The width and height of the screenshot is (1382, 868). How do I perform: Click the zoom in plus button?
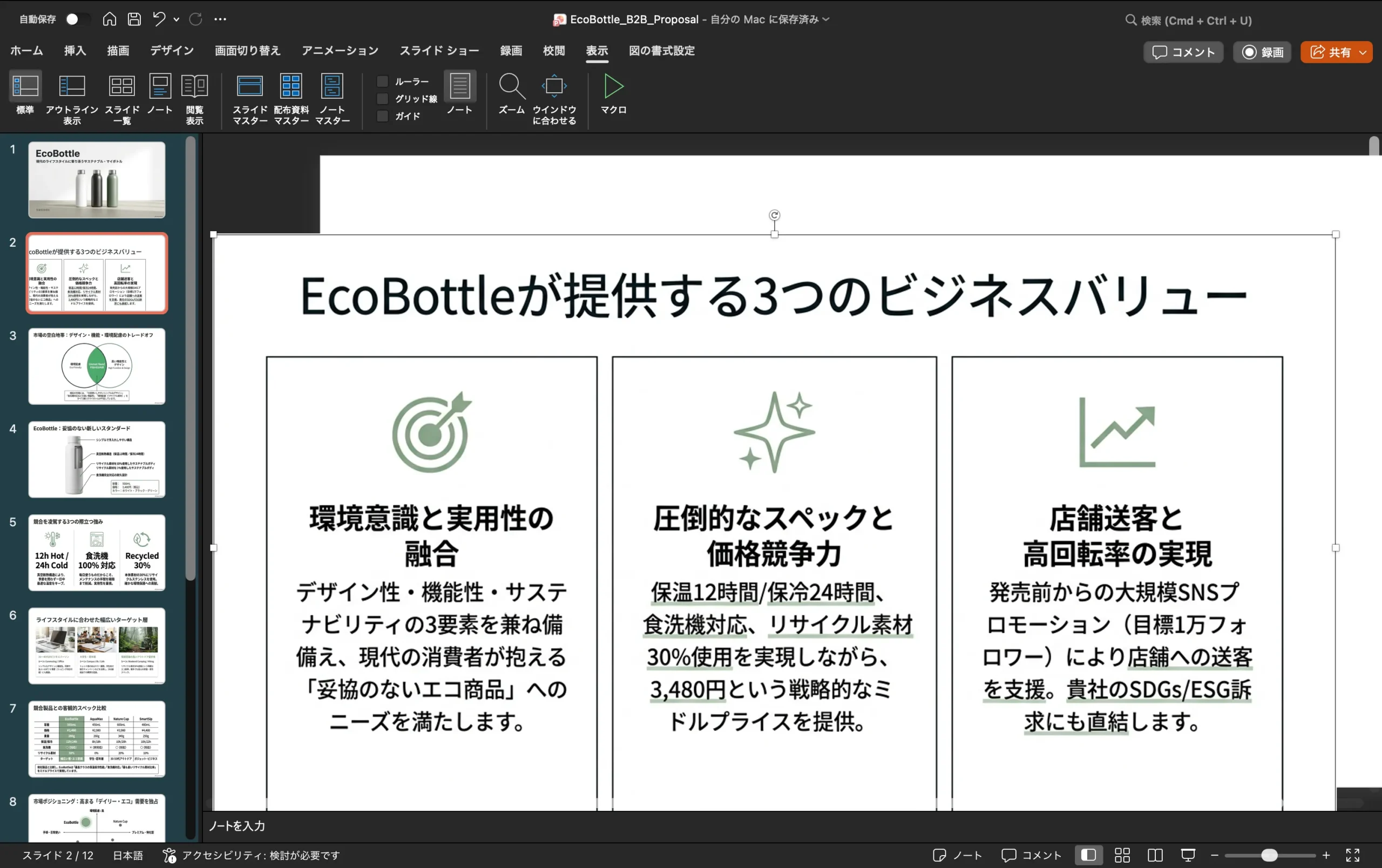(1326, 855)
